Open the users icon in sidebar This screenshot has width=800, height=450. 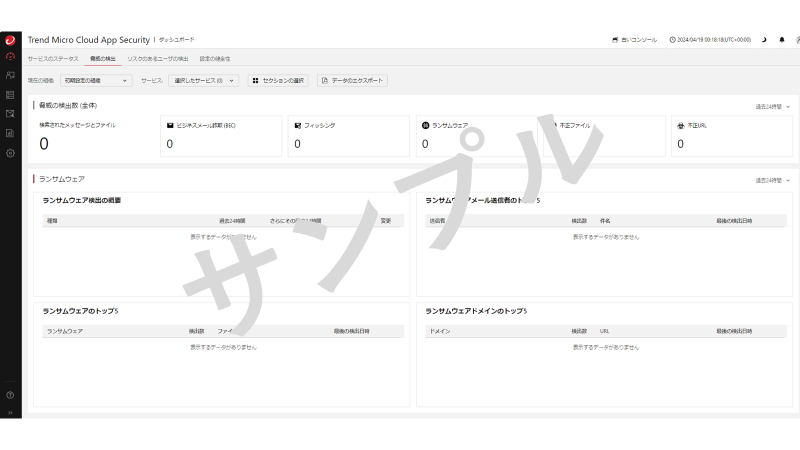[10, 75]
